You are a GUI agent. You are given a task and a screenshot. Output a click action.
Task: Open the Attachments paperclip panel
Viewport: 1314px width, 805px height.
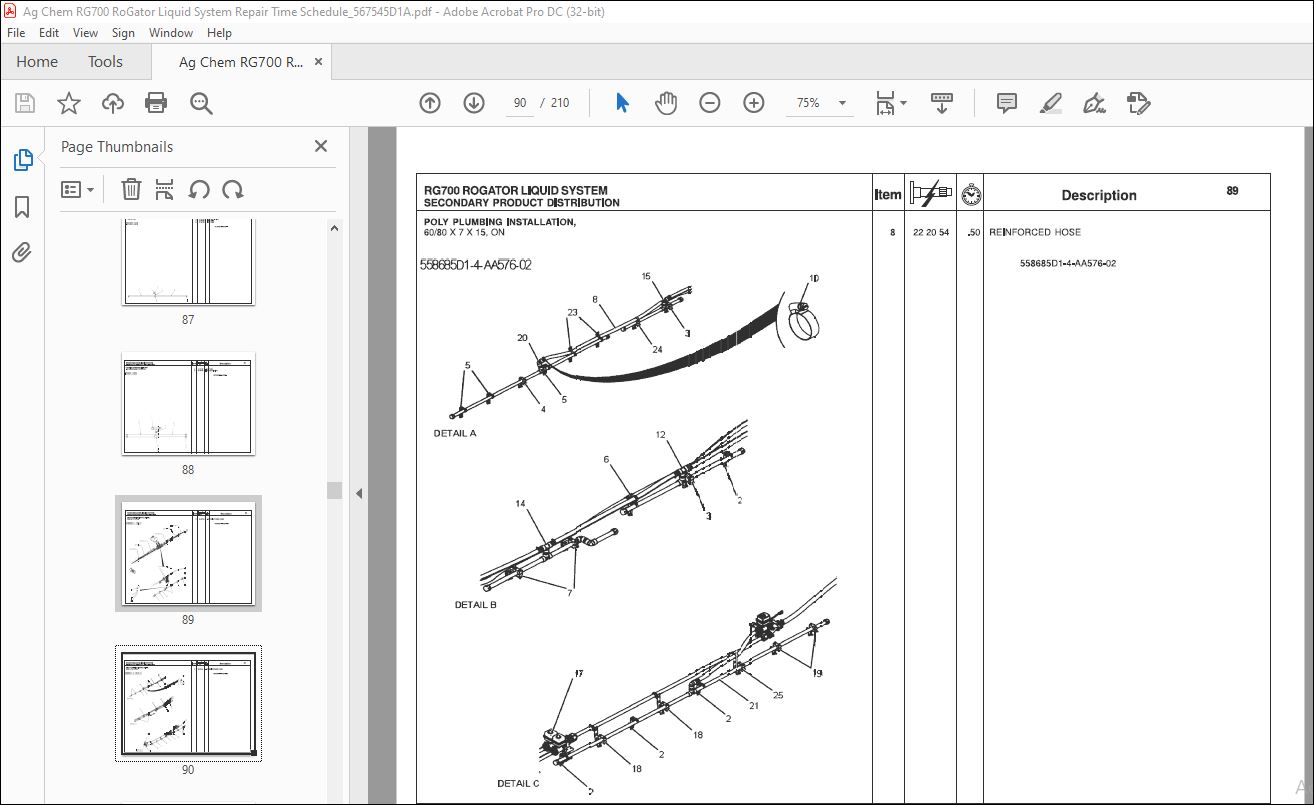(22, 252)
